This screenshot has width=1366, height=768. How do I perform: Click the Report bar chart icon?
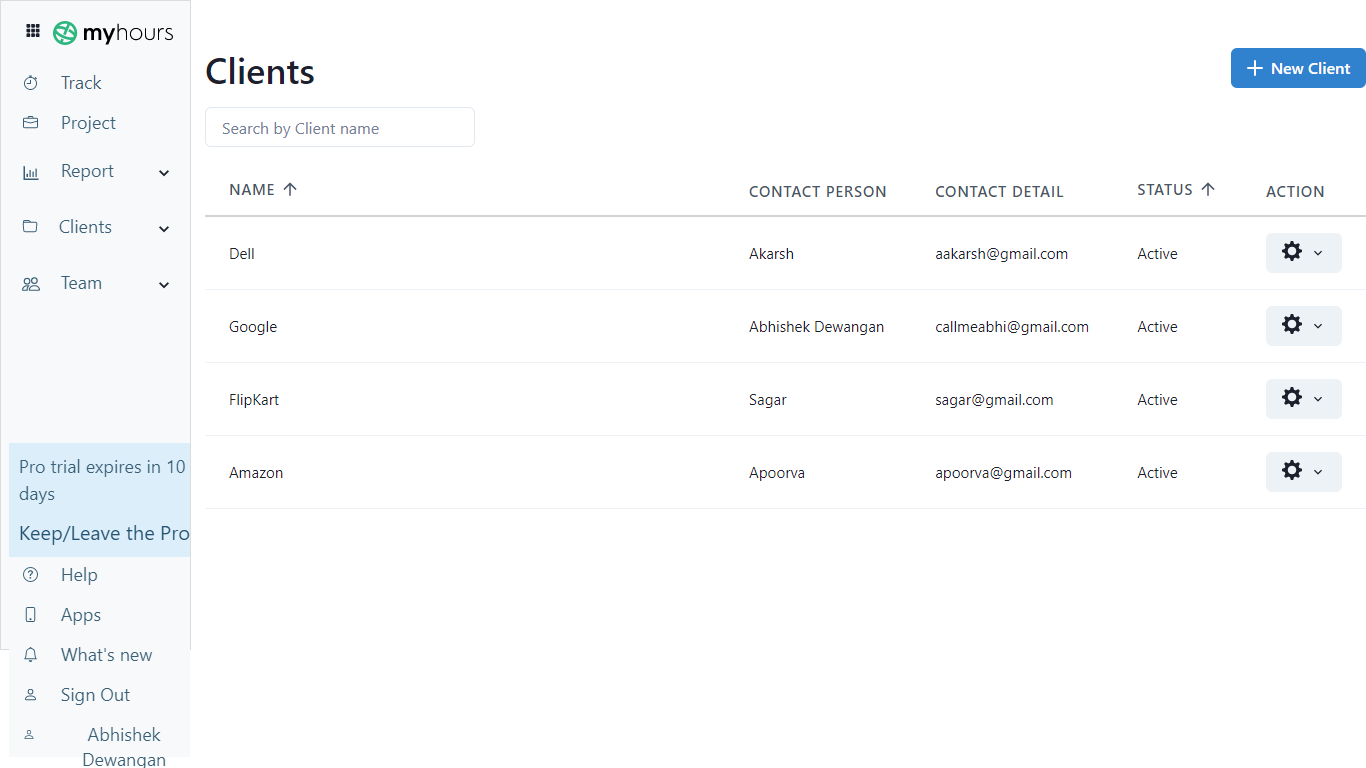31,172
